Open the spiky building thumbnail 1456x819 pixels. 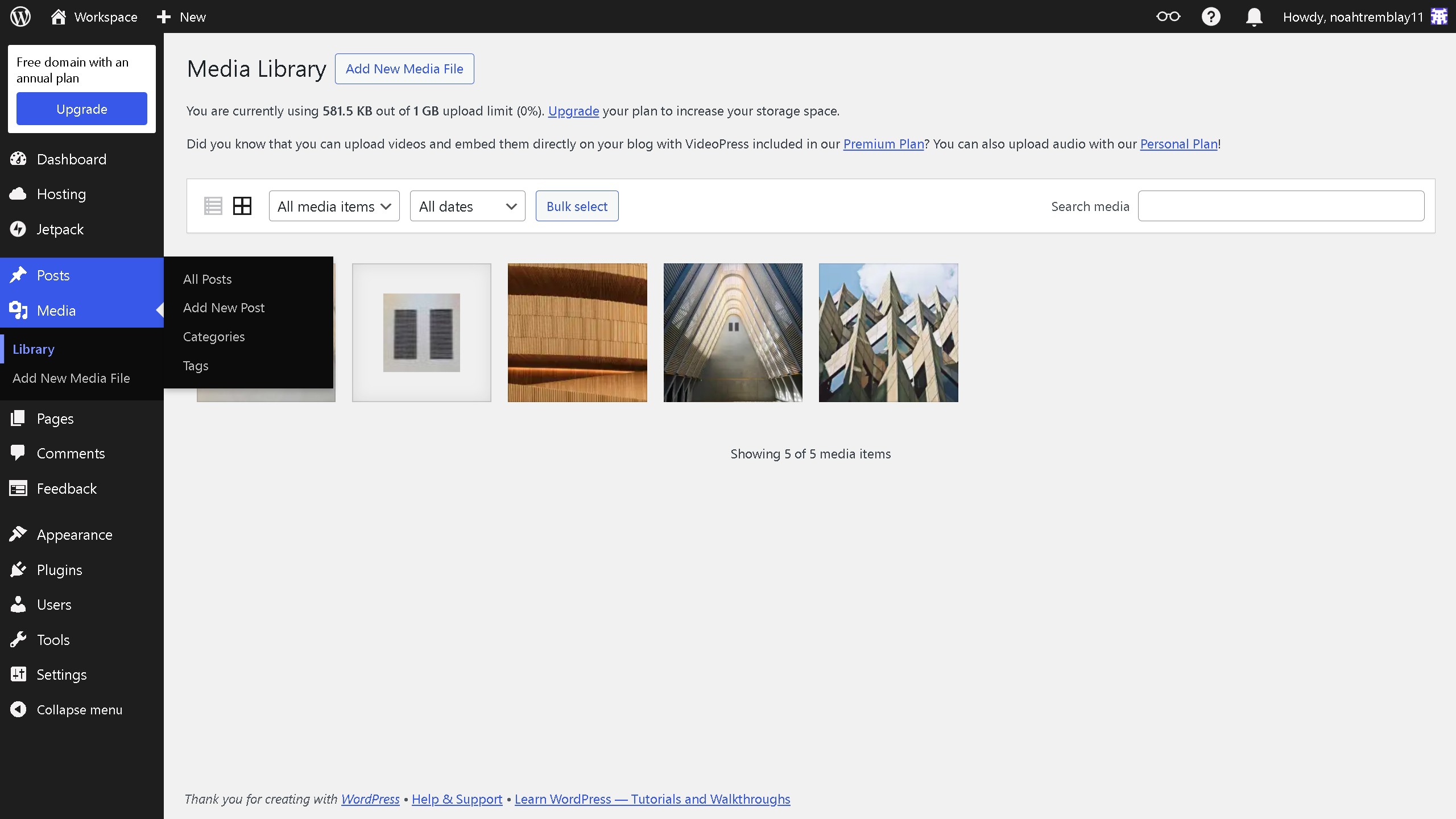[888, 333]
